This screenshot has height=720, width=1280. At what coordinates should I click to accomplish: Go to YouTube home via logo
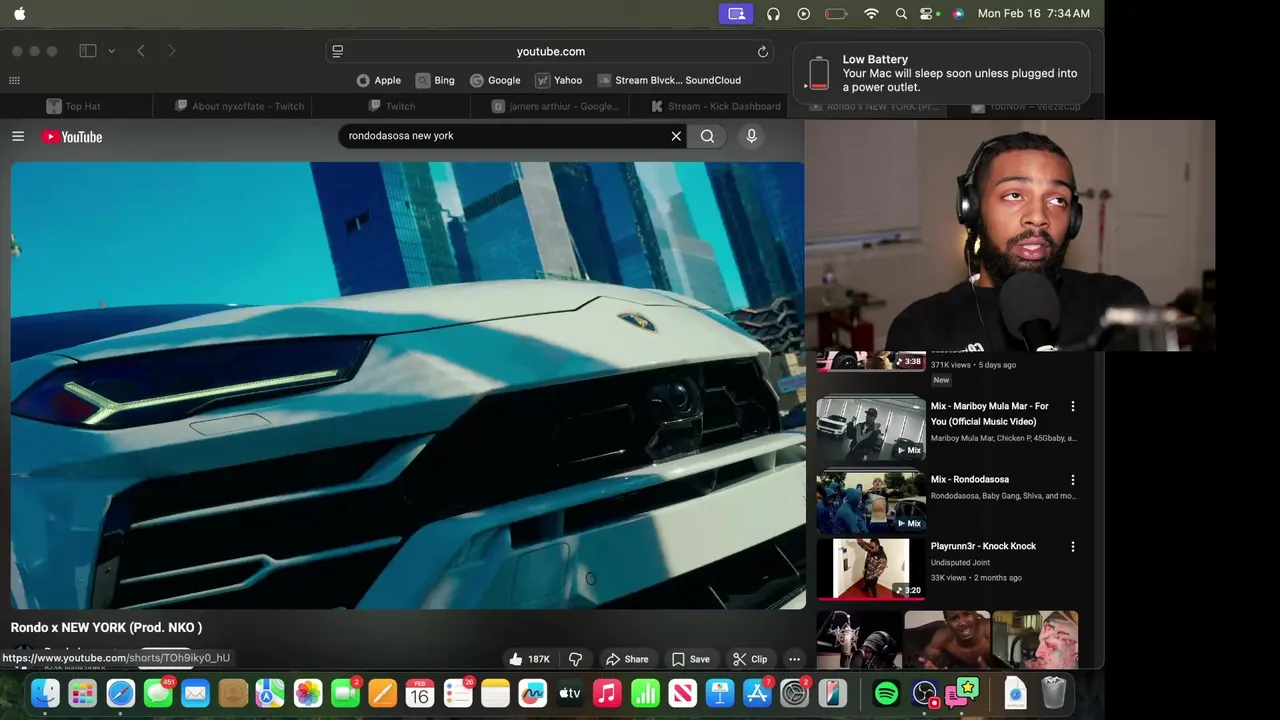pos(72,136)
